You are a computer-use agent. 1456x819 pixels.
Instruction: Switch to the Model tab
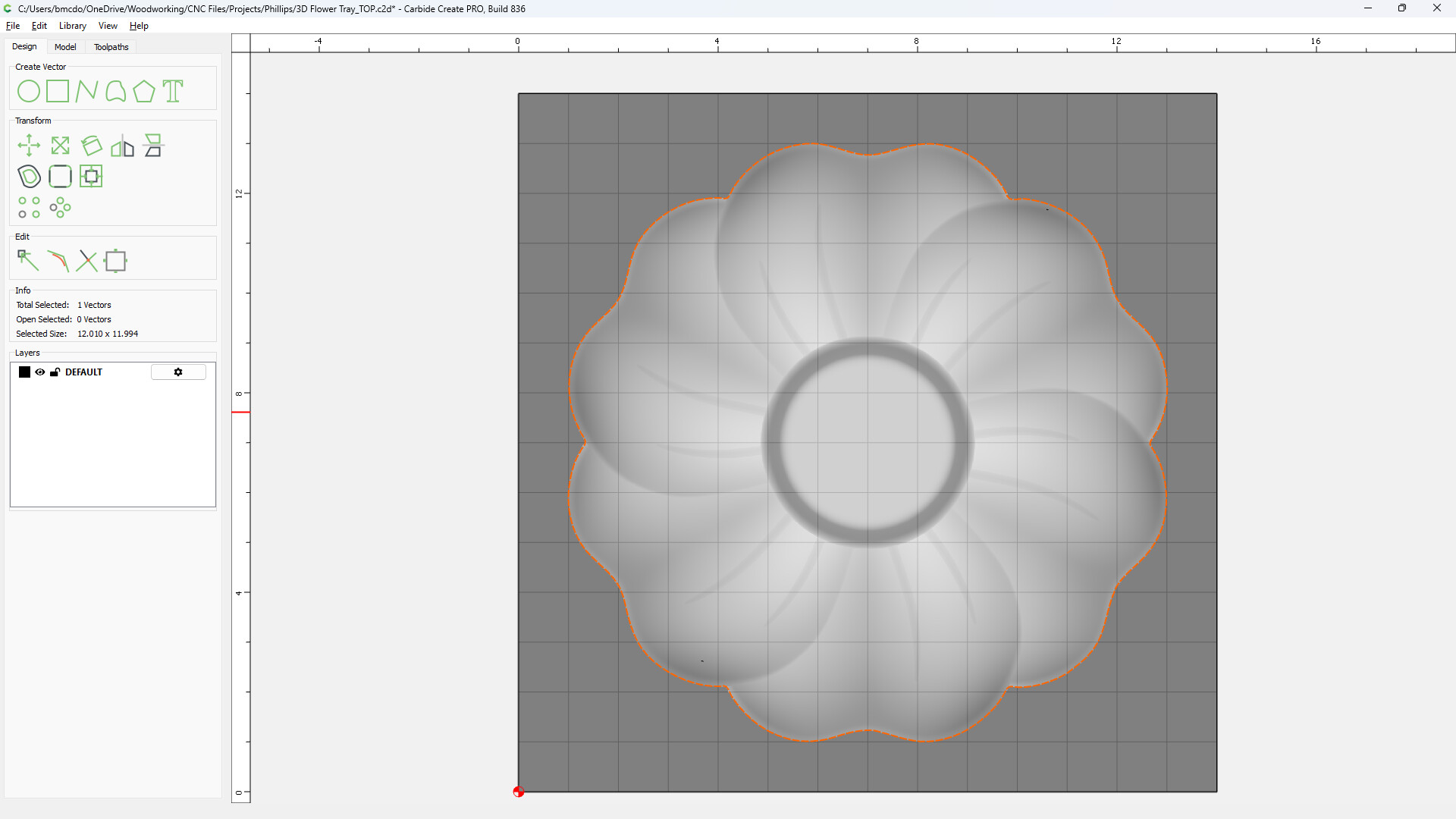pyautogui.click(x=65, y=47)
